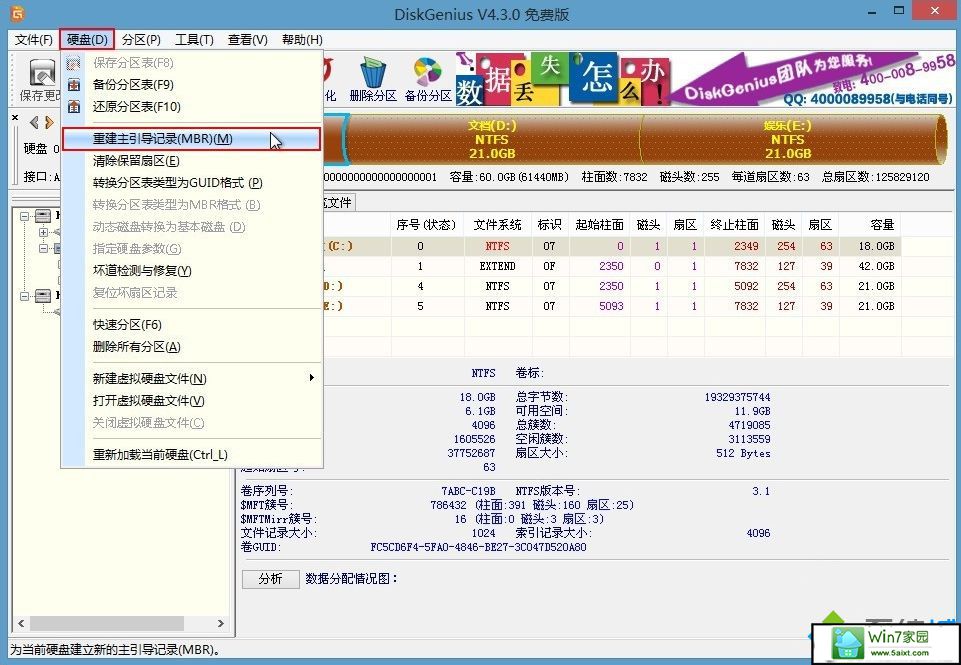Open the 工具(T) menu
The height and width of the screenshot is (665, 961).
[194, 40]
